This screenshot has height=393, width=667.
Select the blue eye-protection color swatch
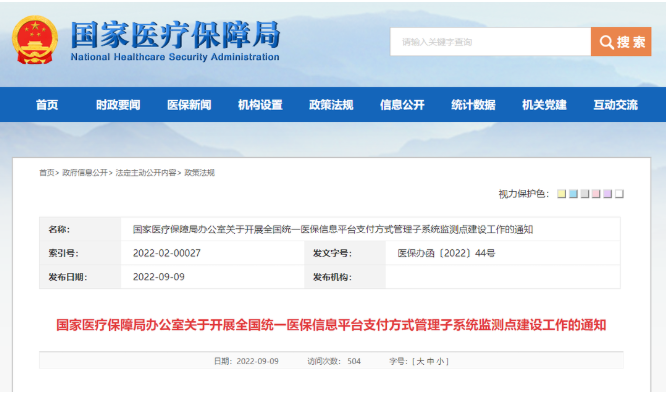click(x=573, y=194)
